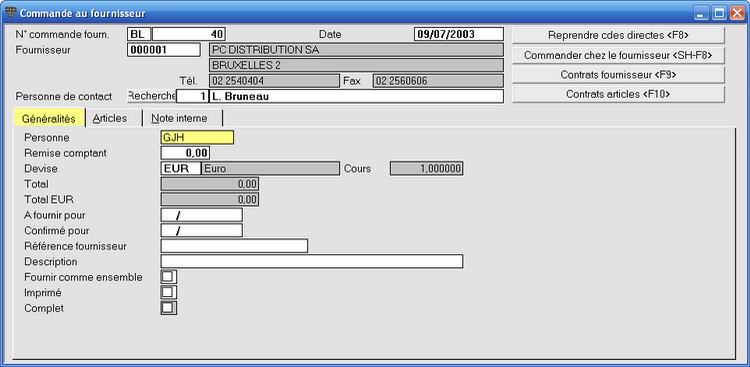
Task: Click the Euro currency name field
Action: coord(271,168)
